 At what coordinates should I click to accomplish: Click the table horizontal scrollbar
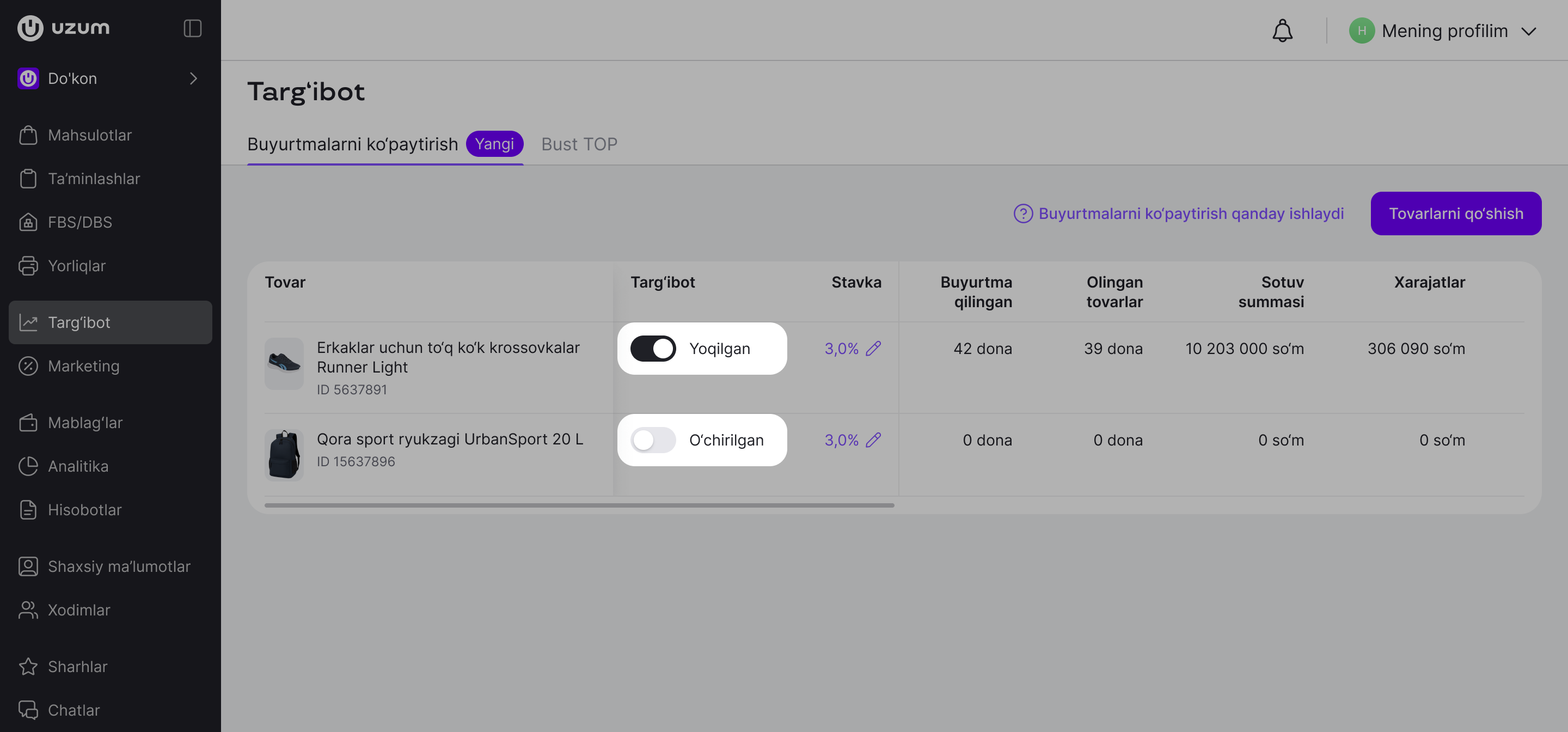579,505
